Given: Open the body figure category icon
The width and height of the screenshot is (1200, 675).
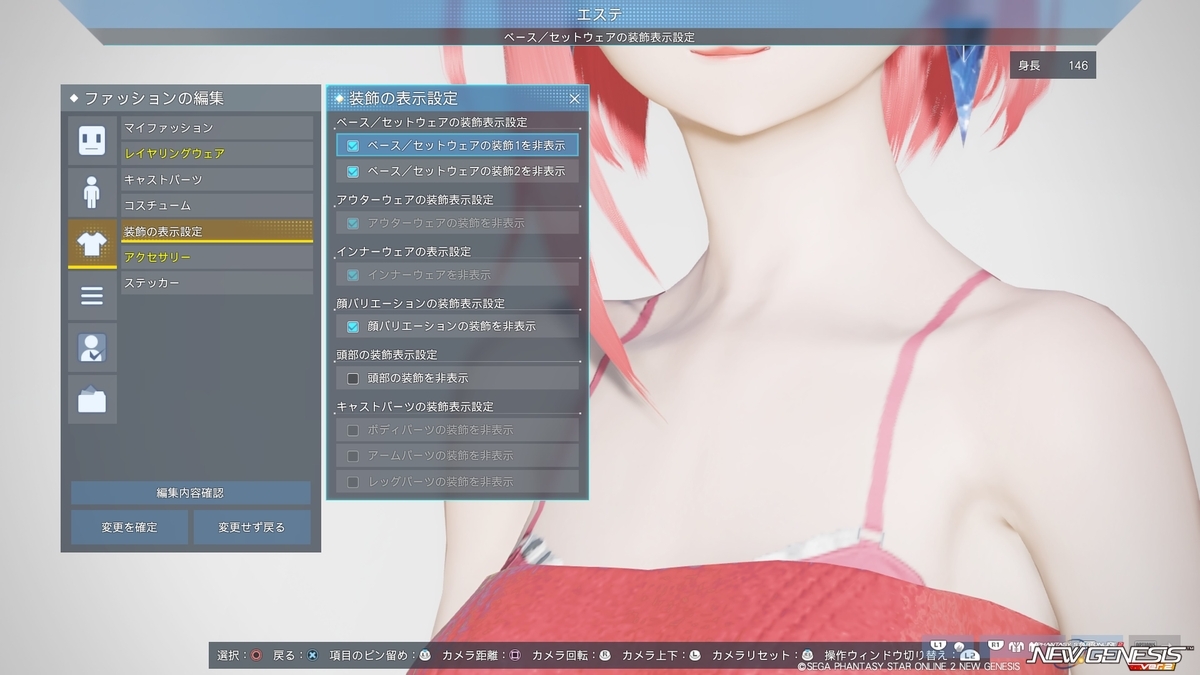Looking at the screenshot, I should pos(92,192).
